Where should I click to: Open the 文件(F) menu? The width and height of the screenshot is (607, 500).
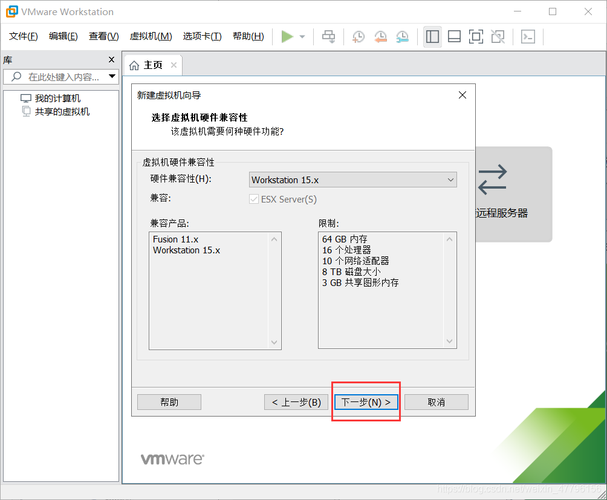[x=23, y=36]
